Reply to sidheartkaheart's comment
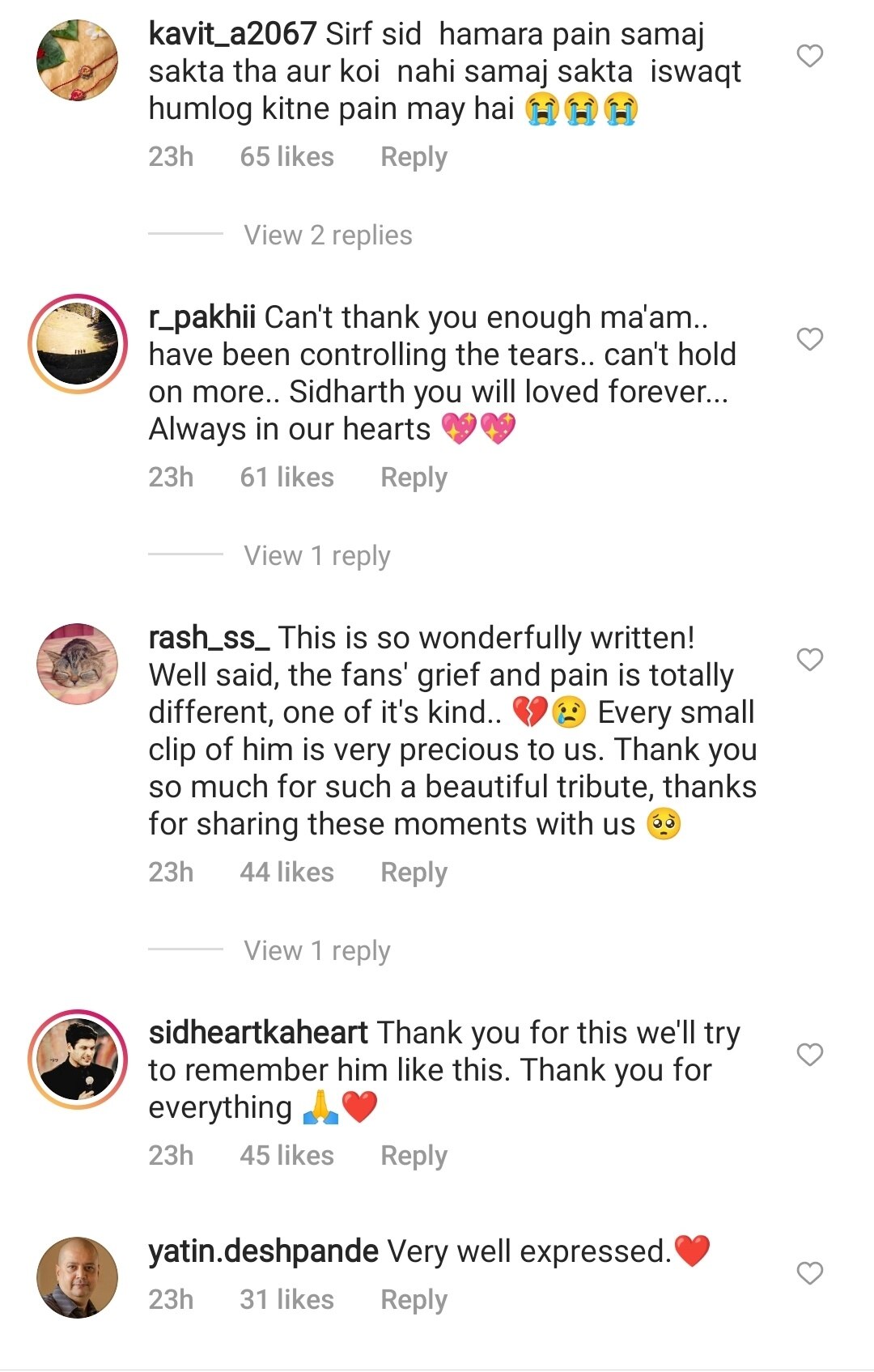 [x=414, y=1156]
